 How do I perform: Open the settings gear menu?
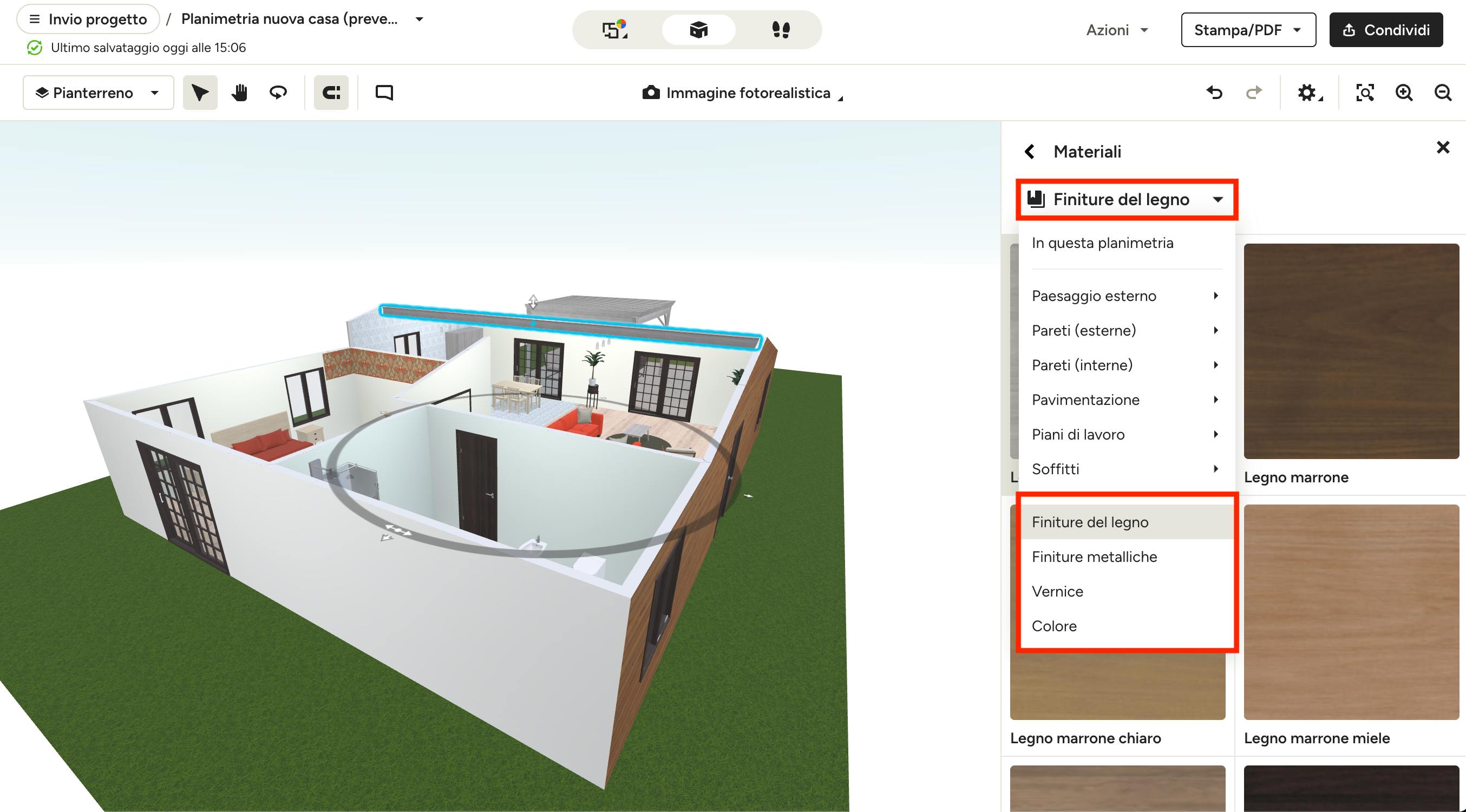[1309, 92]
